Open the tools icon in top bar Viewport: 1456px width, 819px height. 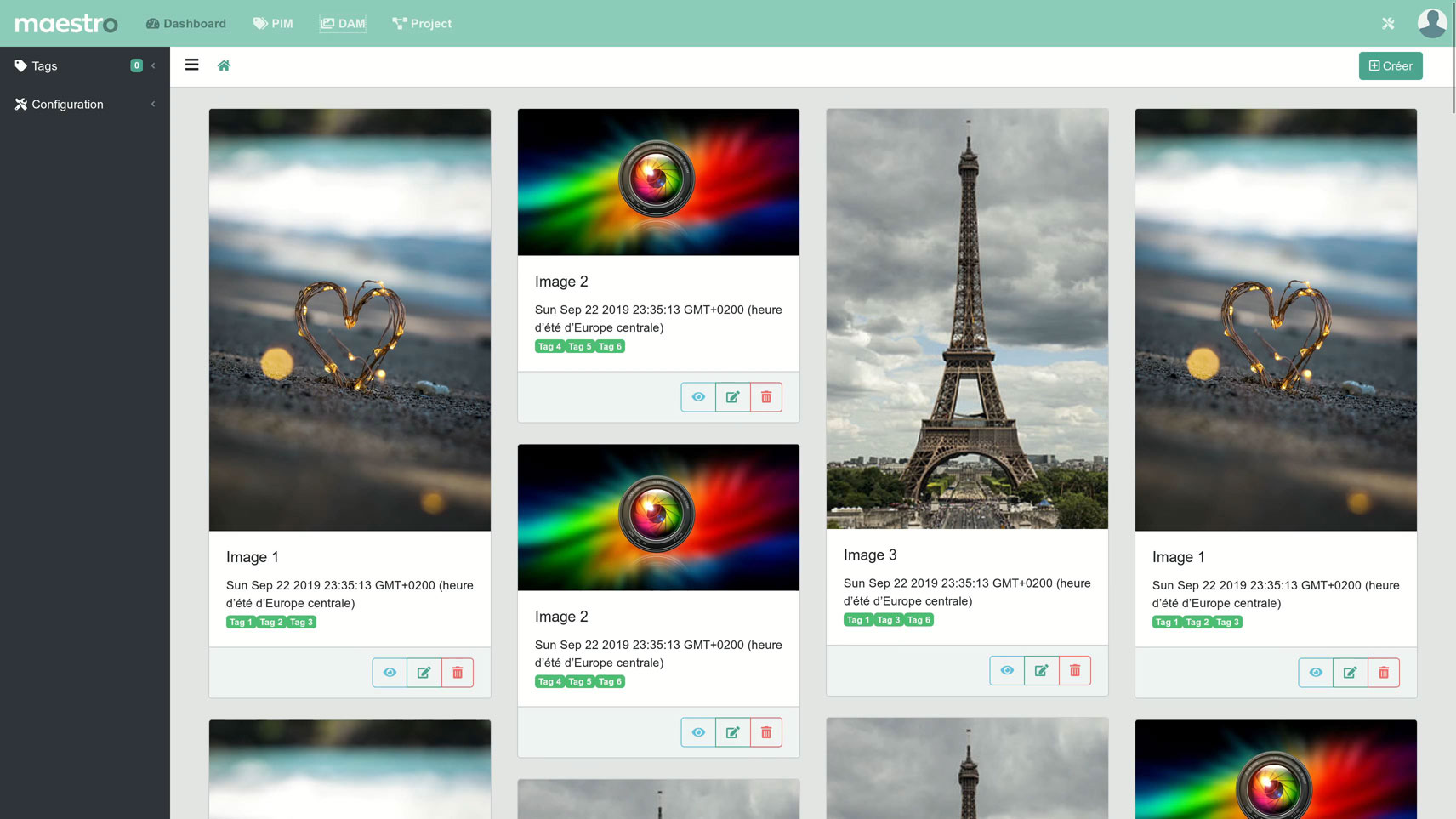[x=1388, y=23]
